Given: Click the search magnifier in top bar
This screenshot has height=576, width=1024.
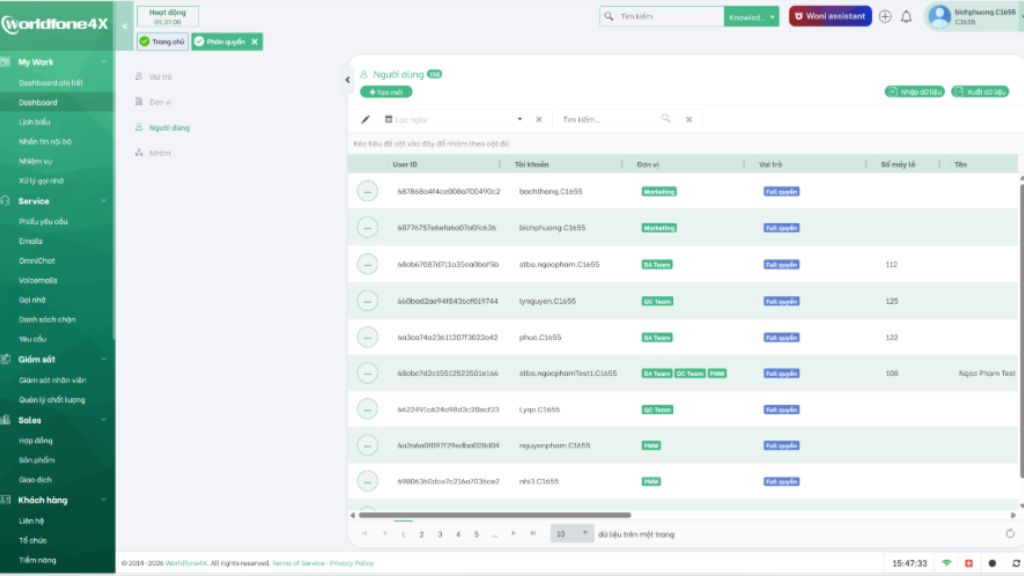Looking at the screenshot, I should [609, 16].
